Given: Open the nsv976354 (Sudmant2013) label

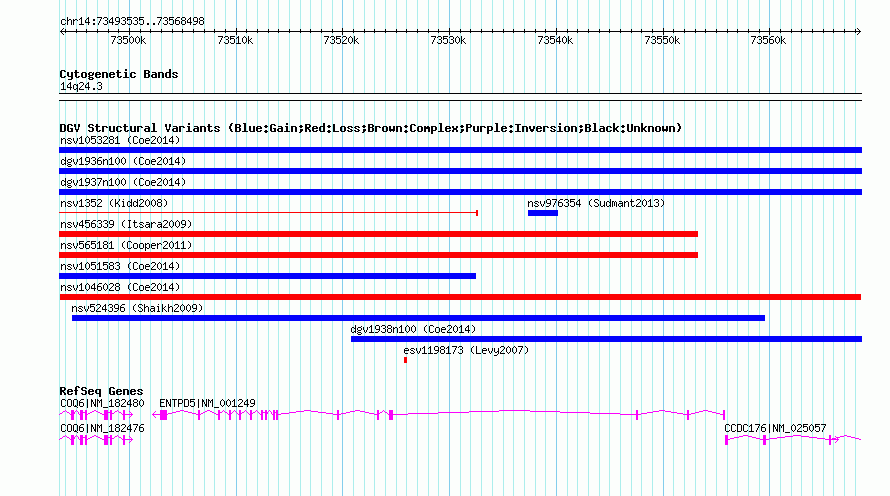Looking at the screenshot, I should tap(596, 203).
